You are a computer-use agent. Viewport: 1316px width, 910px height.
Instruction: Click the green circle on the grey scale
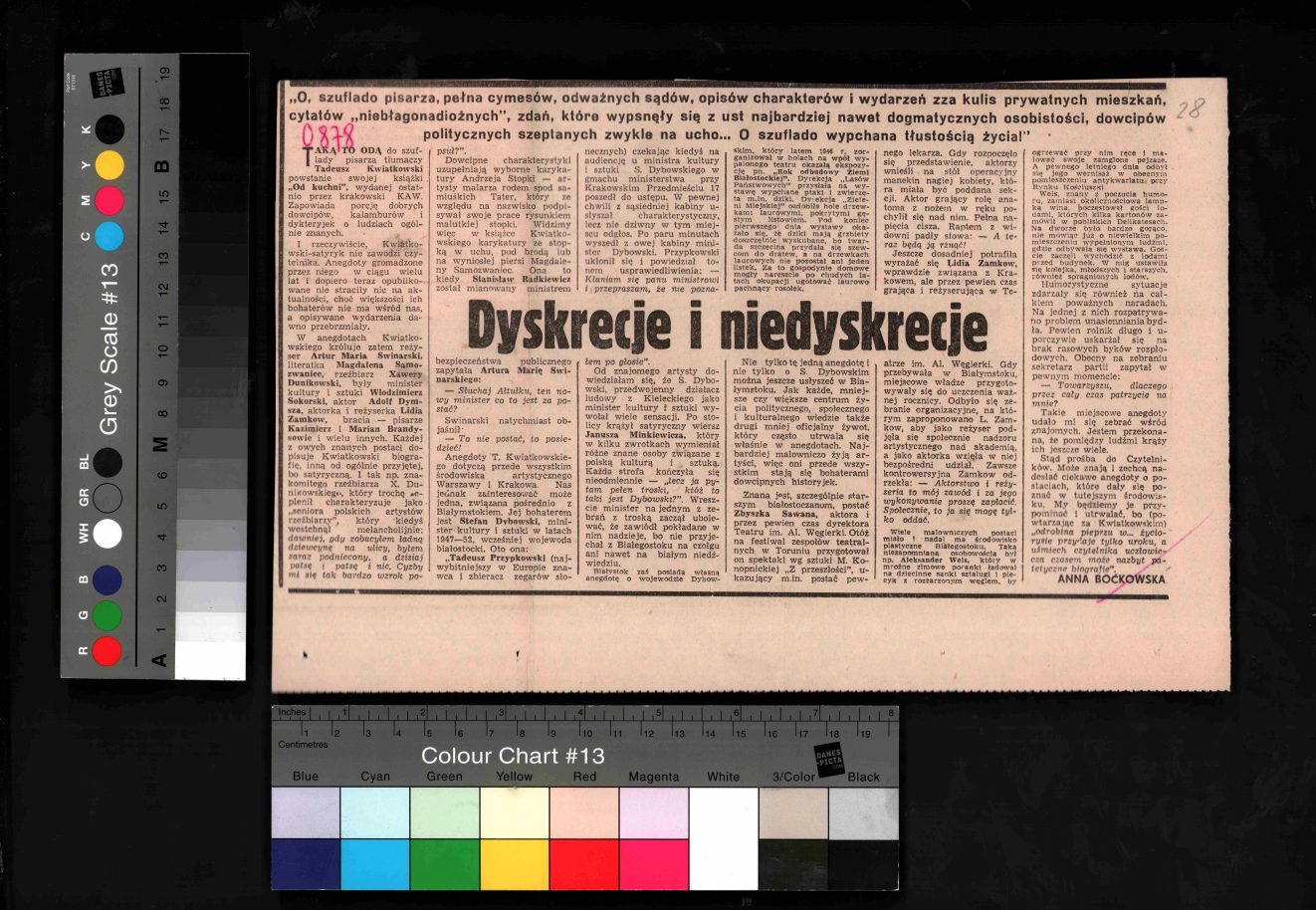click(x=107, y=614)
